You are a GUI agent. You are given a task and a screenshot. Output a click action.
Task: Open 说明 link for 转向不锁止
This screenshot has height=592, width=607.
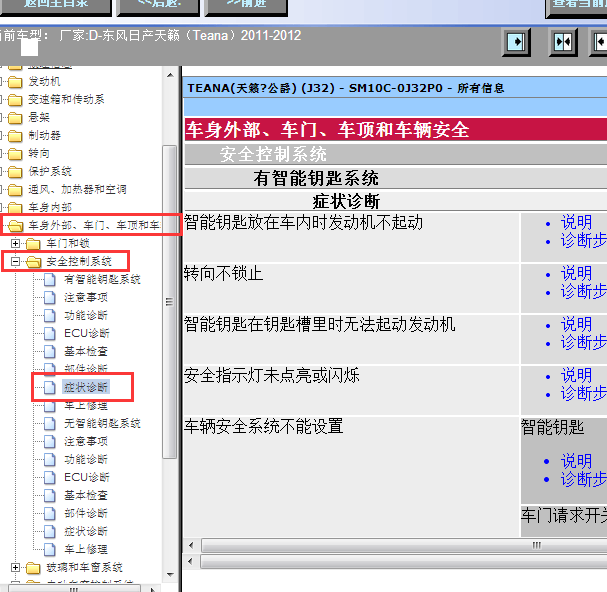[576, 274]
